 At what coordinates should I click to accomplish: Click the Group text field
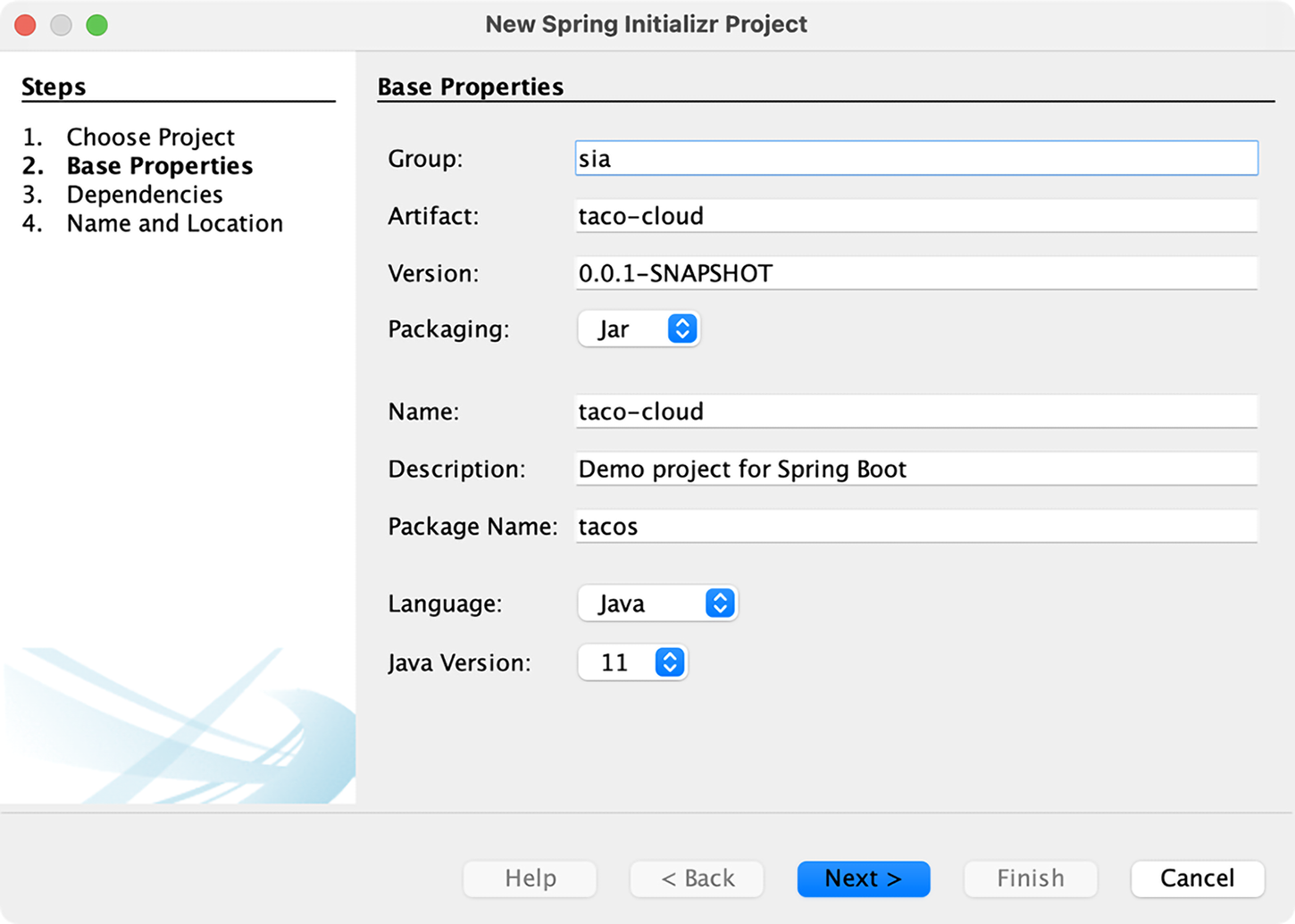[916, 158]
